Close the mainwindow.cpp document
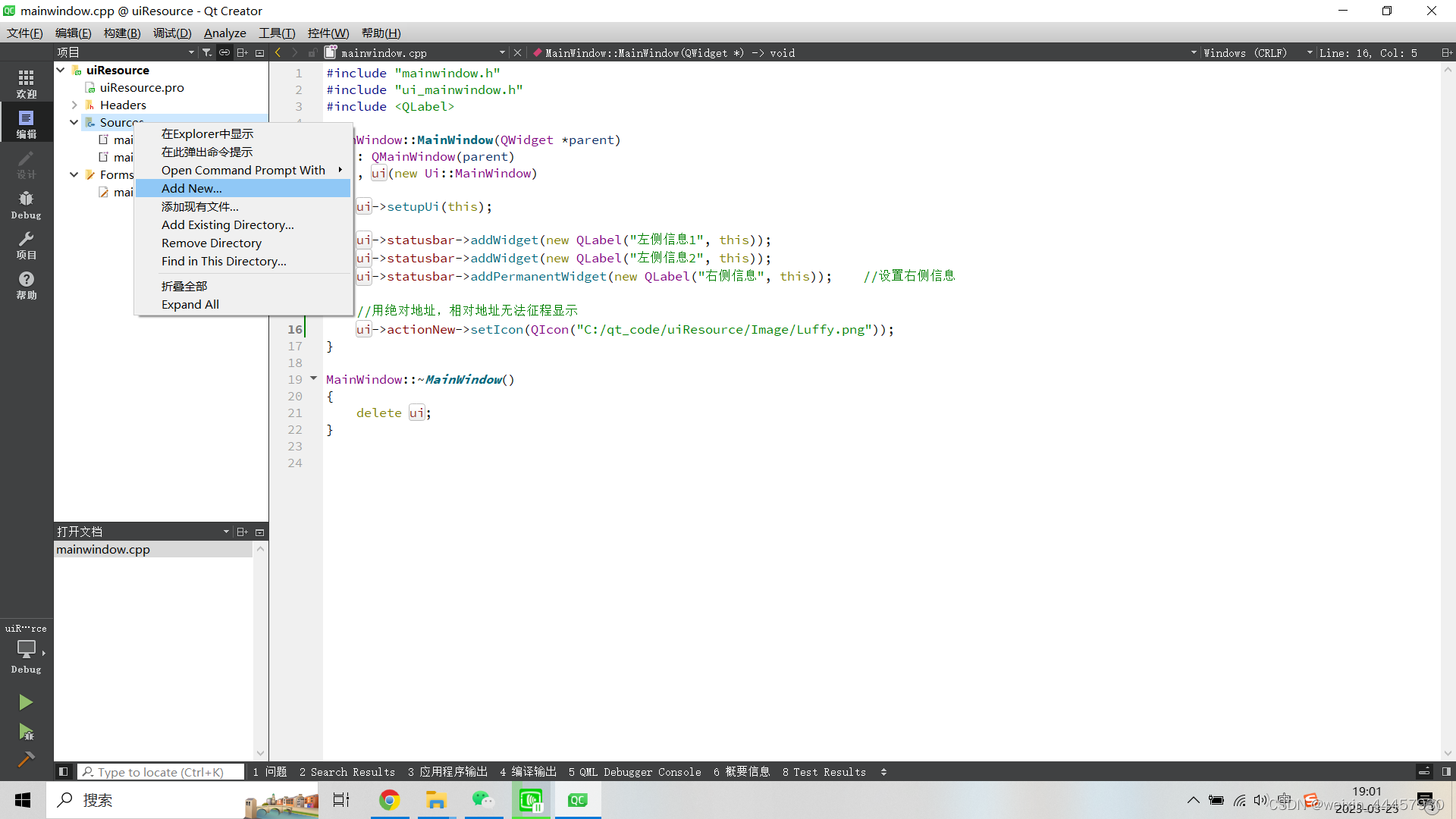The width and height of the screenshot is (1456, 819). click(x=517, y=52)
